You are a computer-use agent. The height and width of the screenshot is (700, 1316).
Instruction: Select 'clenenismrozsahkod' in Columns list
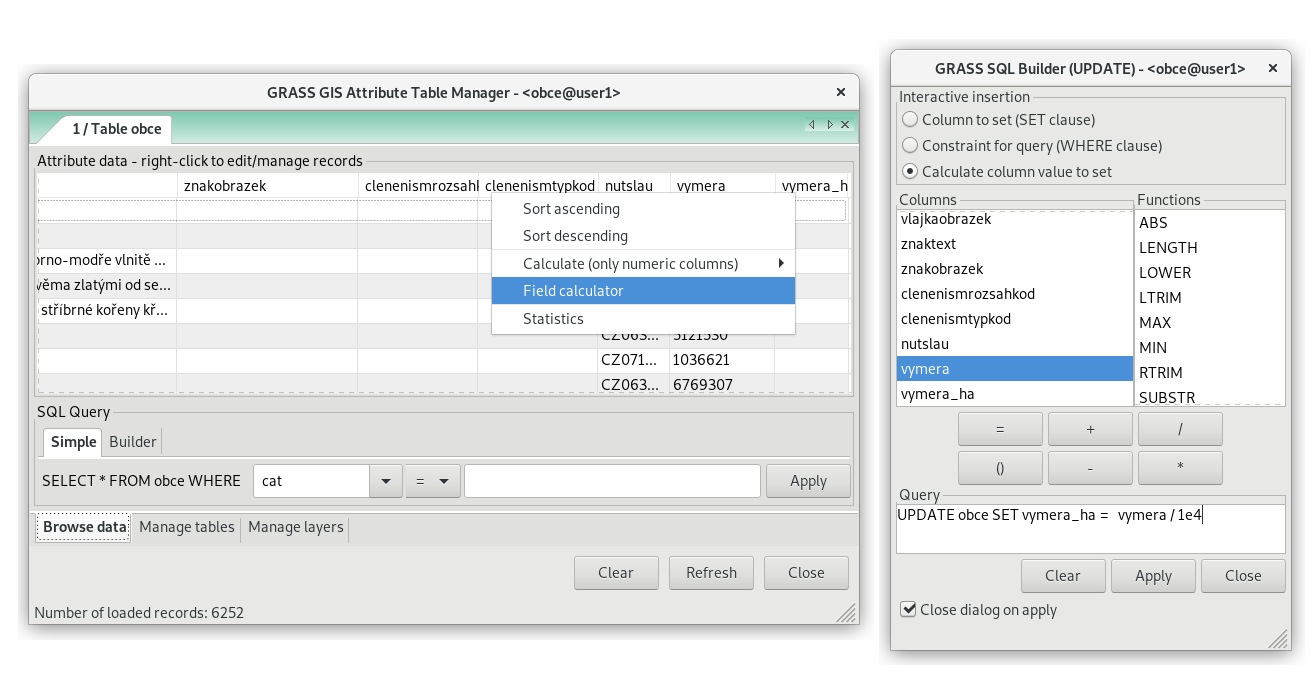(x=1015, y=294)
